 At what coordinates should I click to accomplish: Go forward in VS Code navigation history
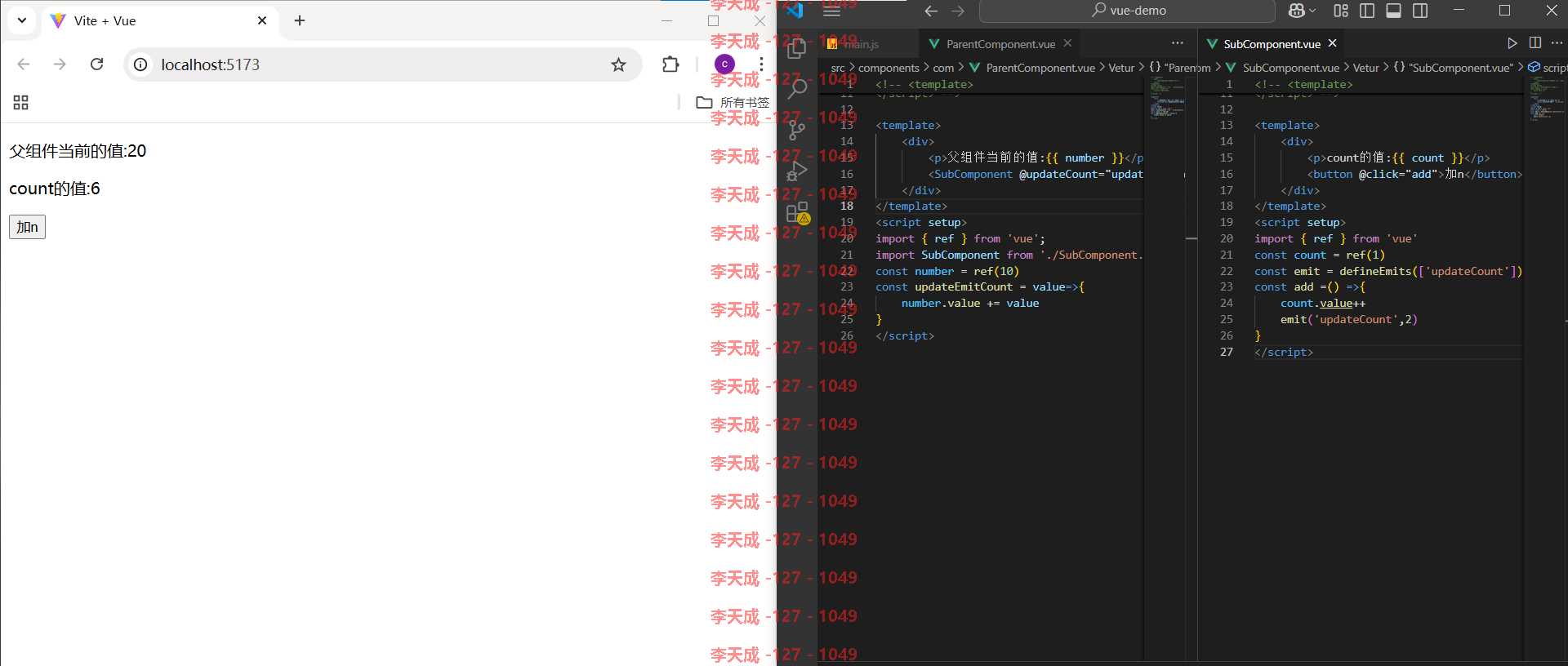point(958,11)
